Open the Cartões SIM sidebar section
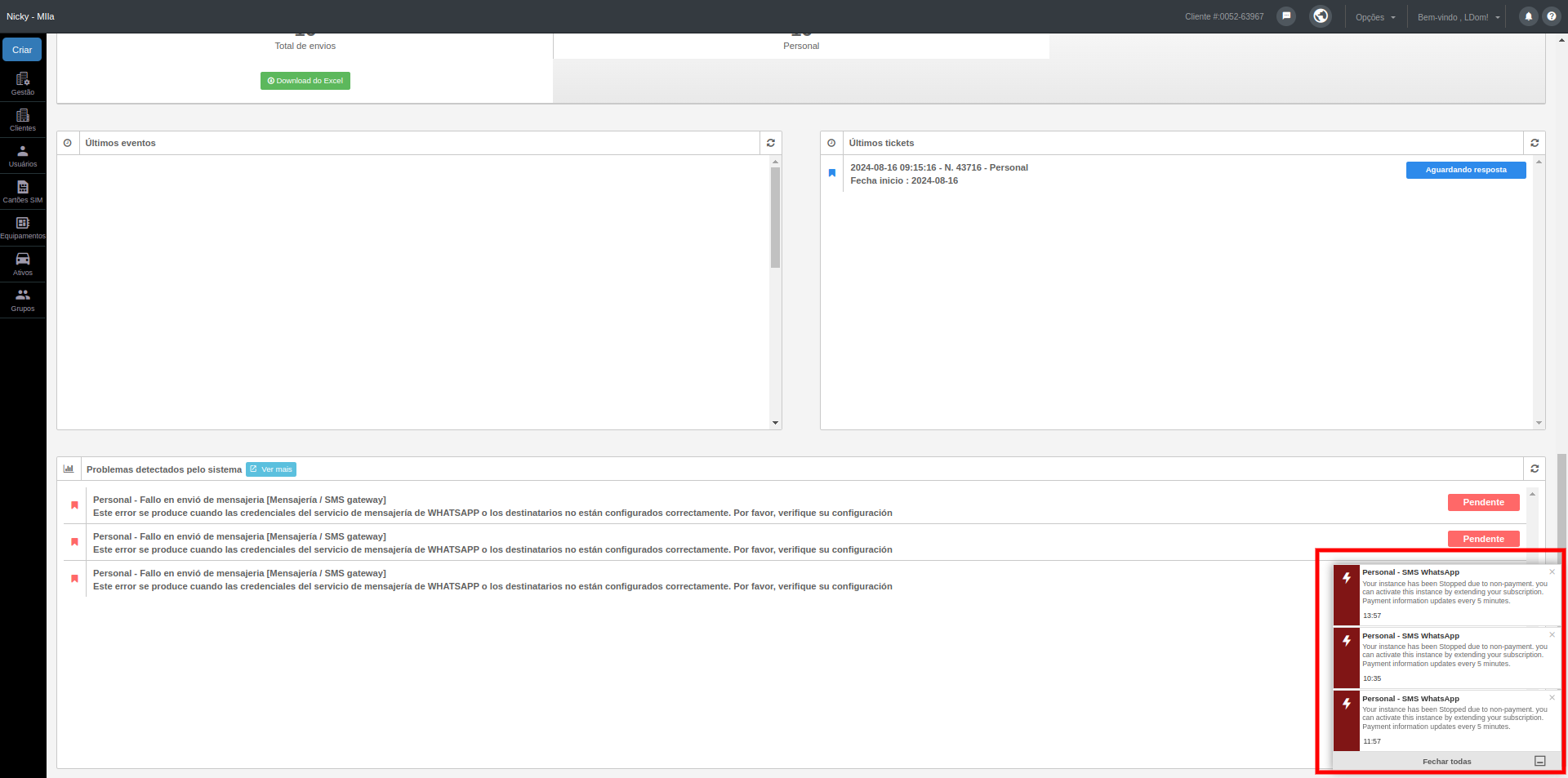Viewport: 1568px width, 778px height. pyautogui.click(x=23, y=191)
